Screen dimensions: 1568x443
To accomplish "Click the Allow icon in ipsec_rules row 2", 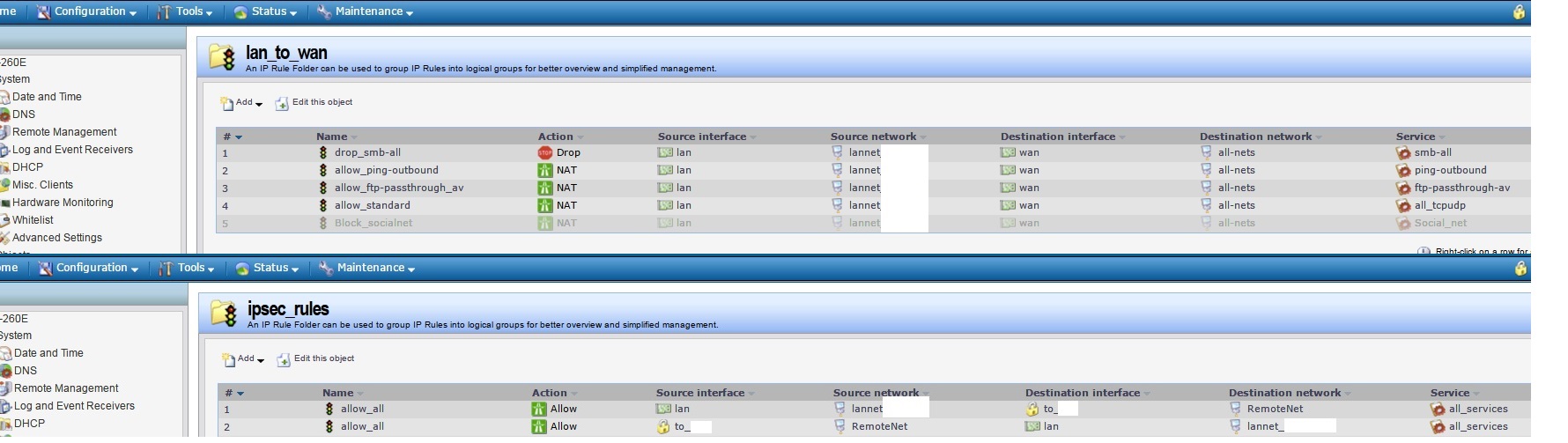I will coord(539,427).
